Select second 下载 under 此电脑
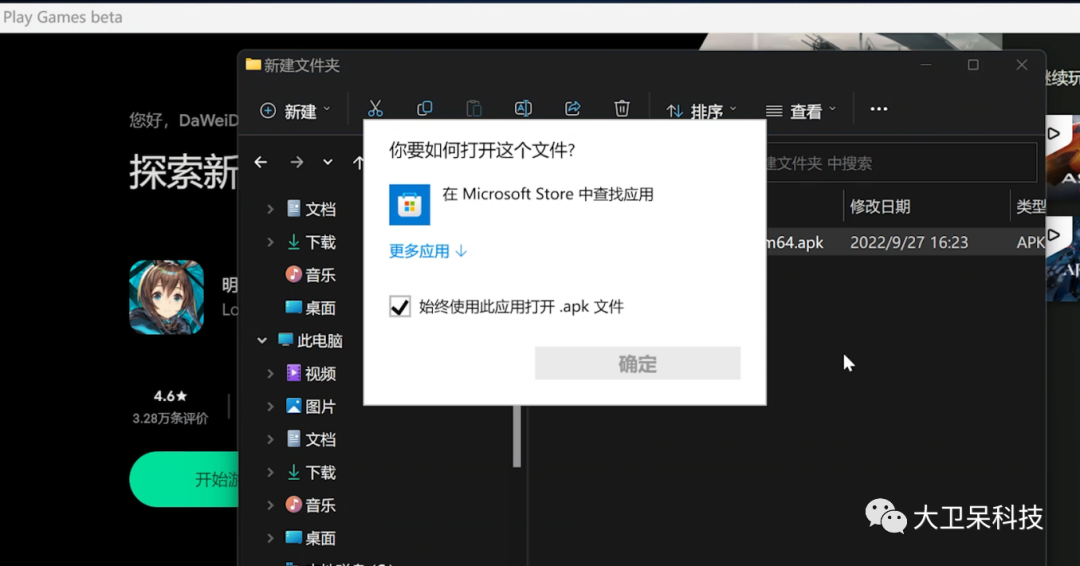Image resolution: width=1080 pixels, height=566 pixels. (311, 472)
